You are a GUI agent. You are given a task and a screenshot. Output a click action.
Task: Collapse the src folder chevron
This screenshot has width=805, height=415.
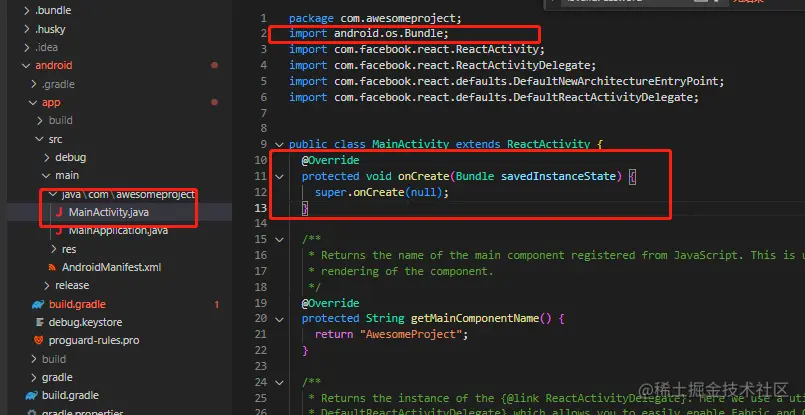40,139
